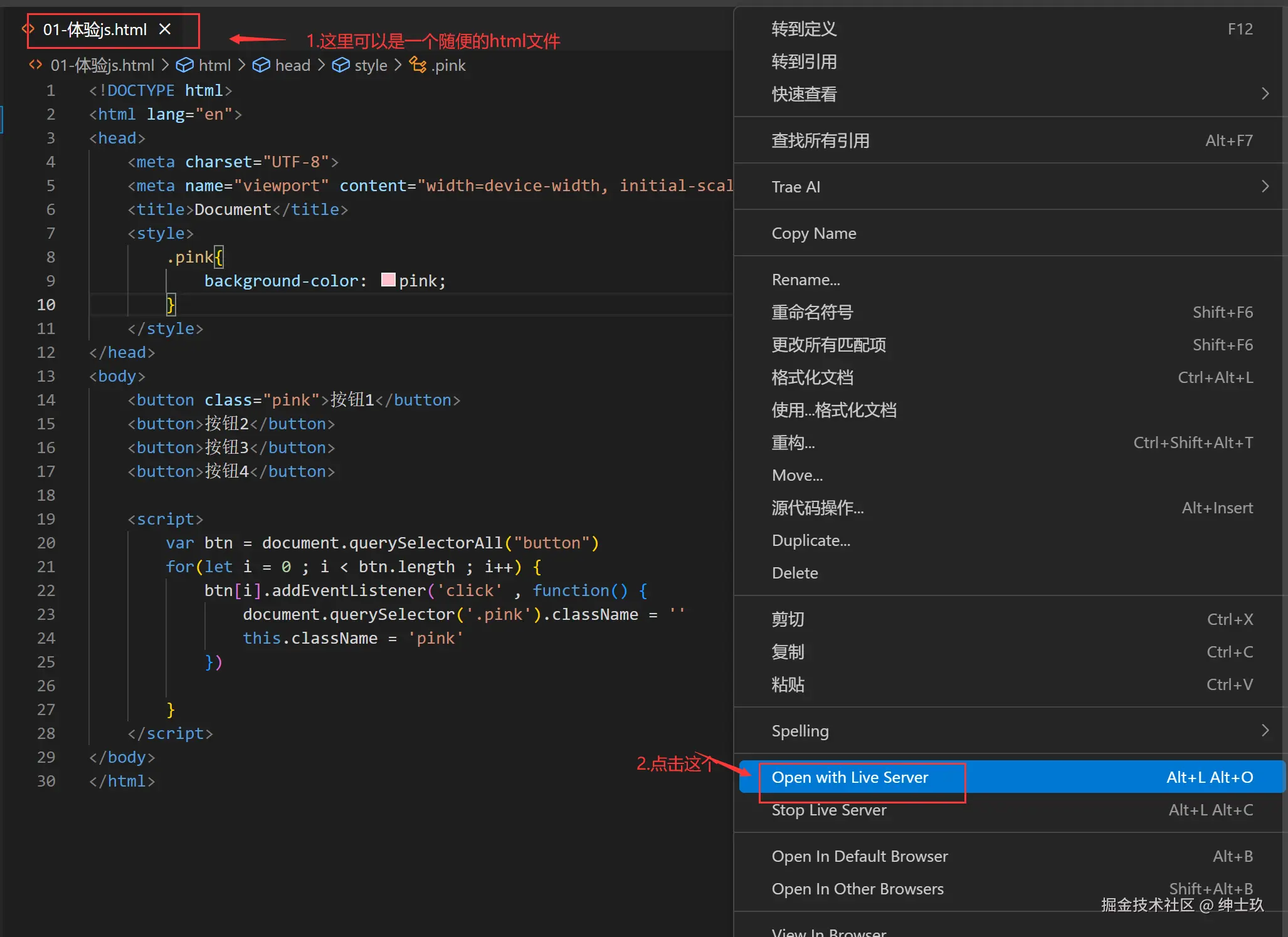Click the style symbol icon in breadcrumb
The image size is (1288, 937).
(x=340, y=65)
